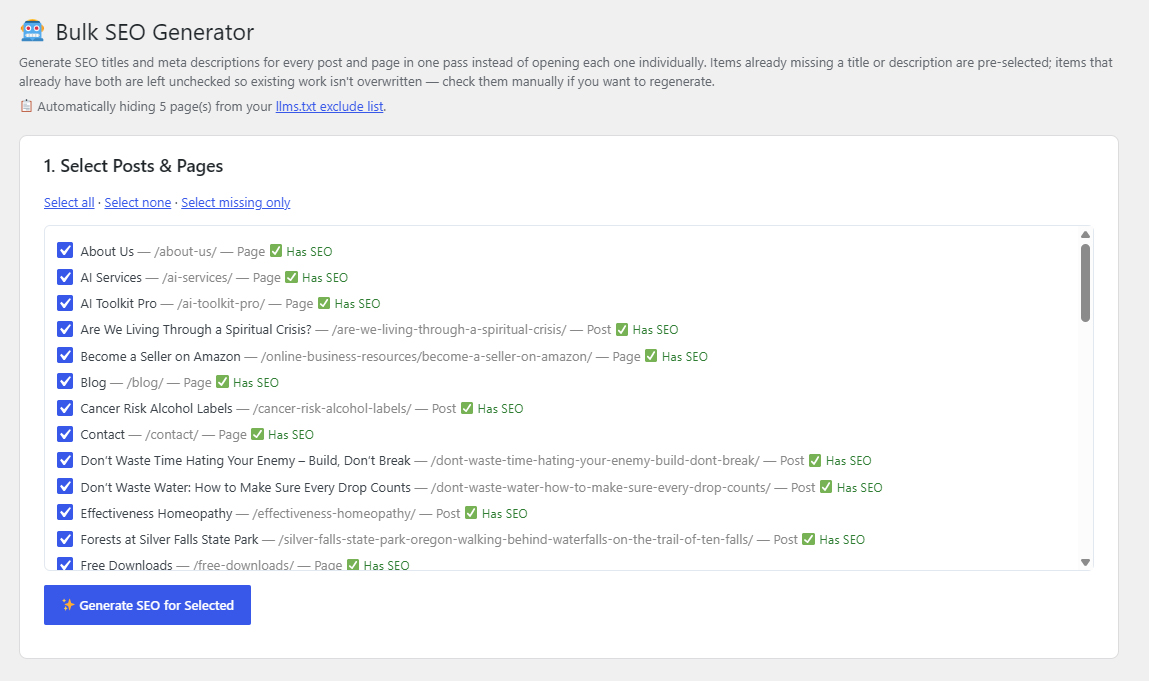The image size is (1149, 681).
Task: Click the post list scrollbar thumb
Action: 1085,283
